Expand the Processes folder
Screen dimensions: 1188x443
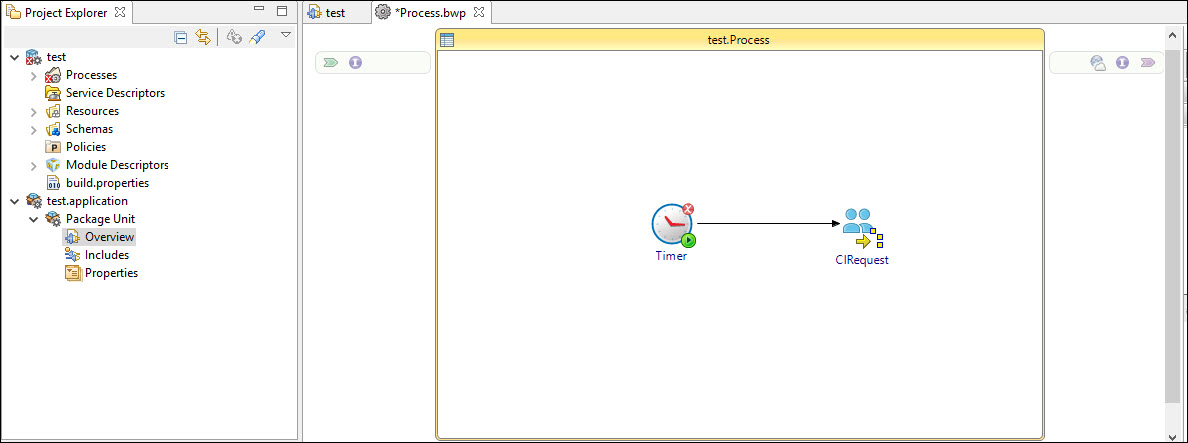pos(33,76)
